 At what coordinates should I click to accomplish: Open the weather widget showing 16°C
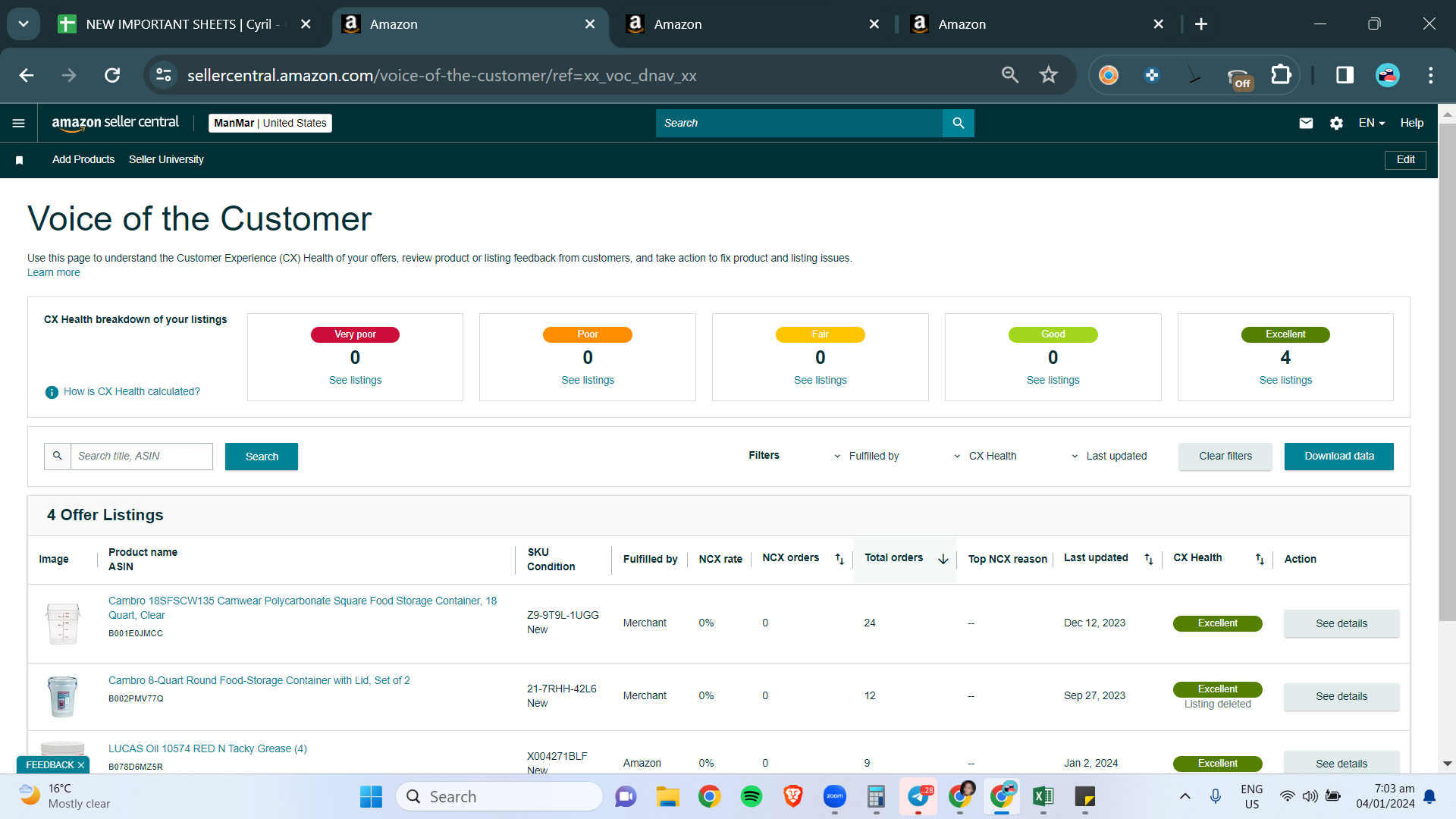[66, 797]
